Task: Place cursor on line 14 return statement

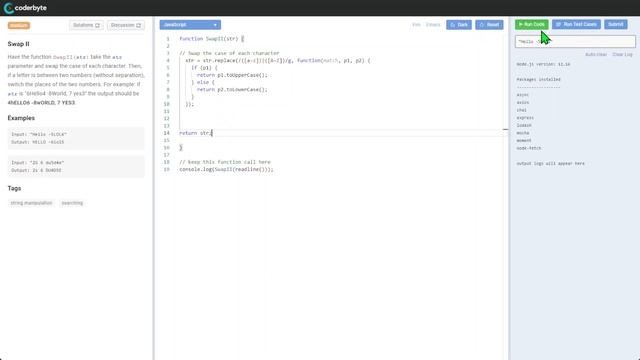Action: (196, 133)
